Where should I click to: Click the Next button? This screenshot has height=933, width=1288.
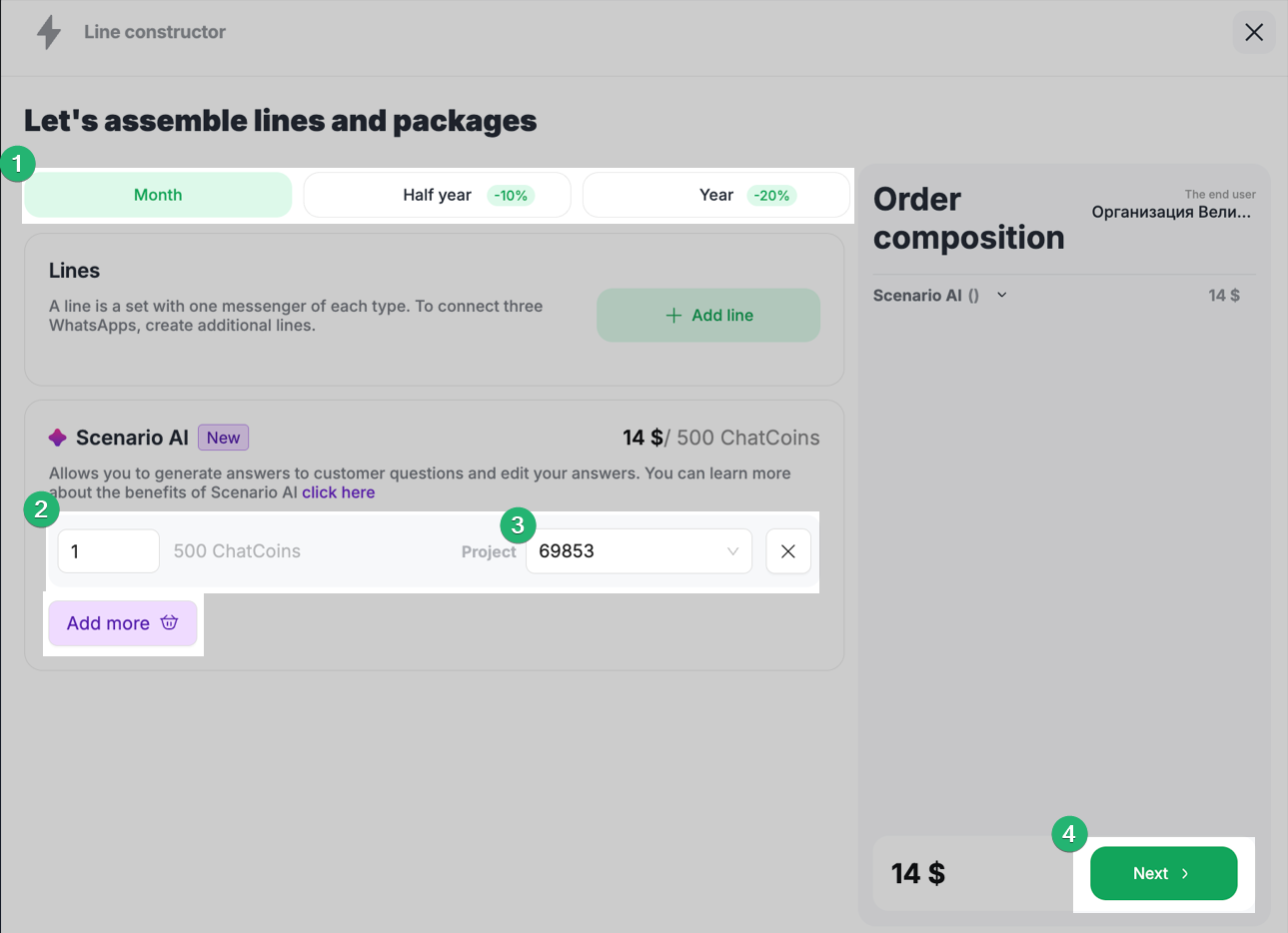tap(1163, 873)
